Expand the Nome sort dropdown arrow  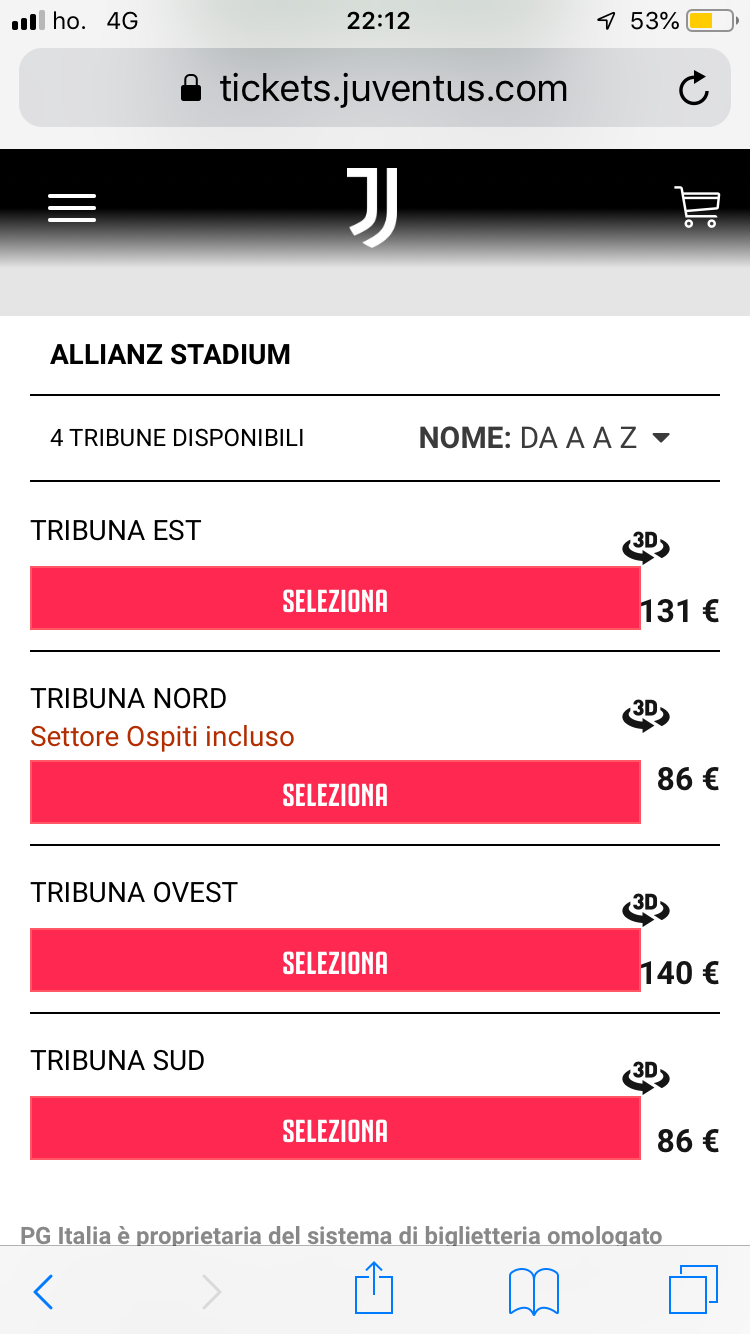[660, 438]
